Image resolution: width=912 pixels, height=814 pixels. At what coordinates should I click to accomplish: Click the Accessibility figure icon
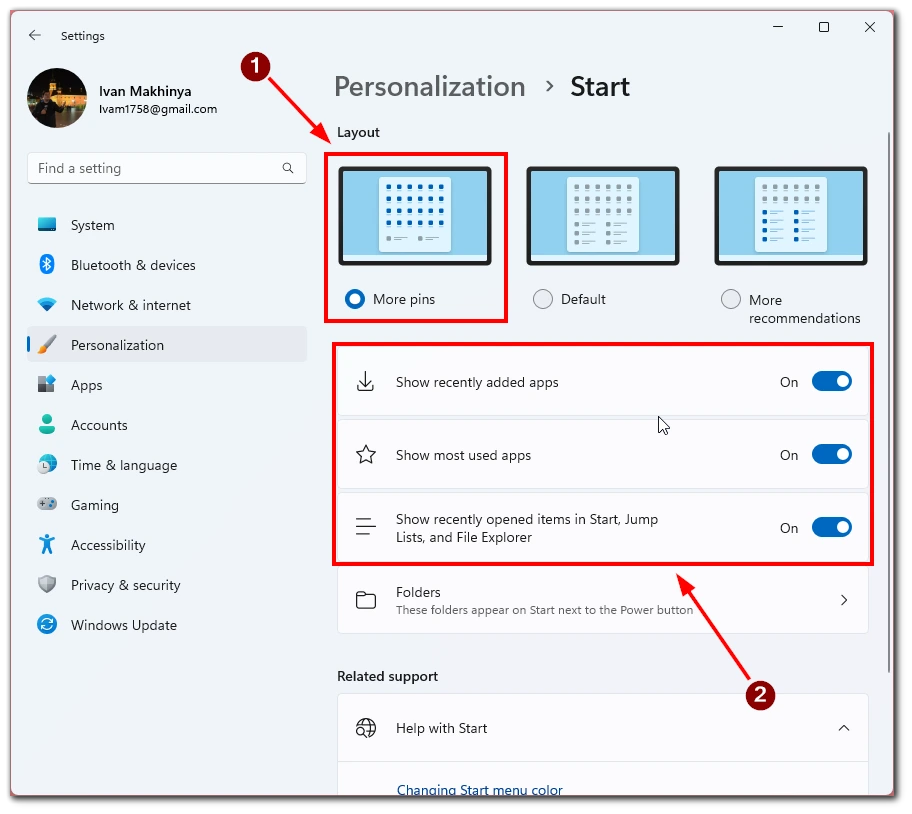click(47, 545)
